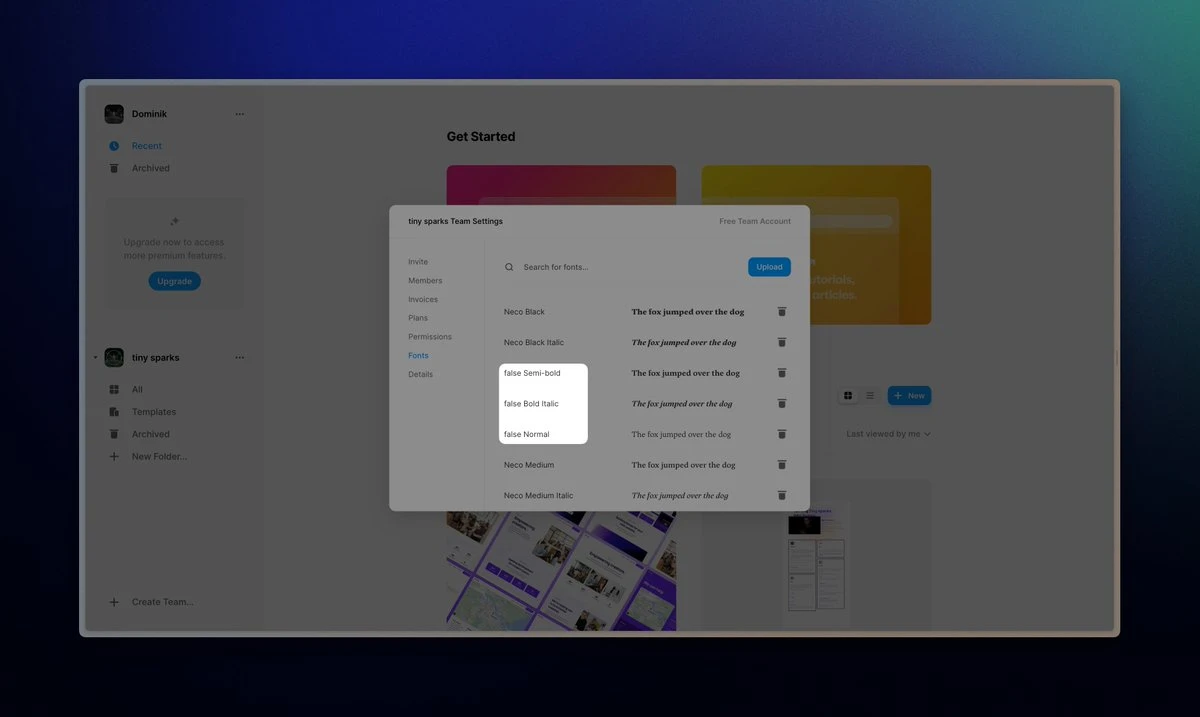Open tiny sparks team options ellipsis

tap(239, 358)
